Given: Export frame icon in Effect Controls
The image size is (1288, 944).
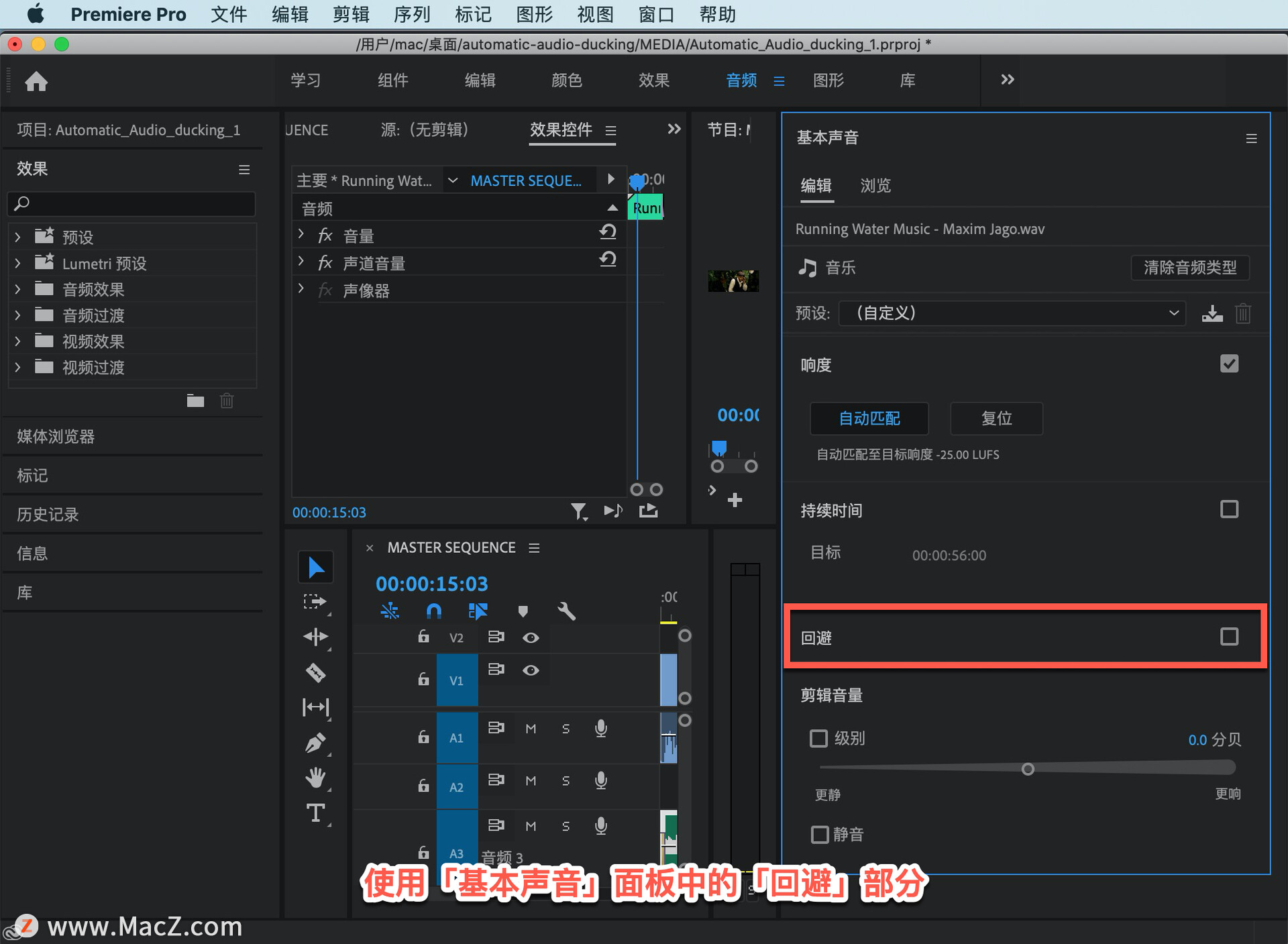Looking at the screenshot, I should click(x=649, y=511).
